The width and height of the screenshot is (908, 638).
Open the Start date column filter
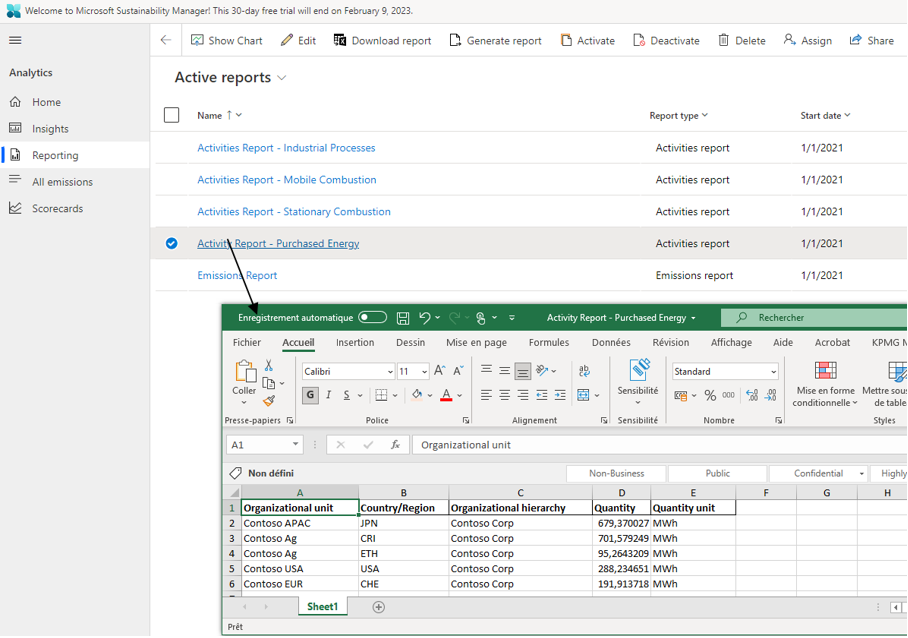847,115
